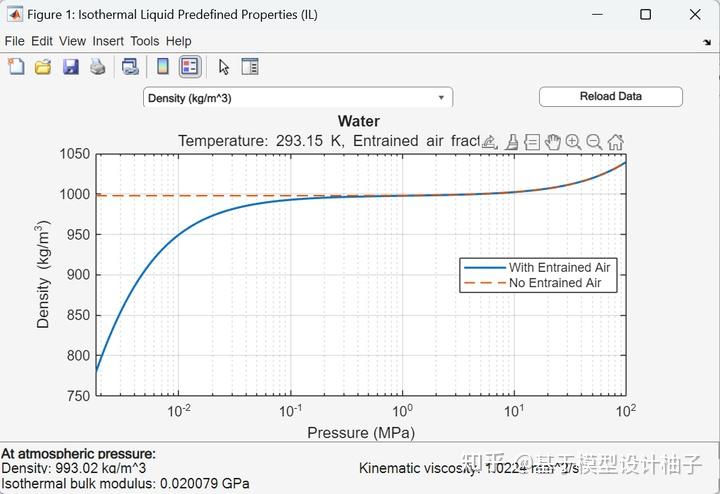
Task: Restore view with the home icon
Action: (x=615, y=142)
